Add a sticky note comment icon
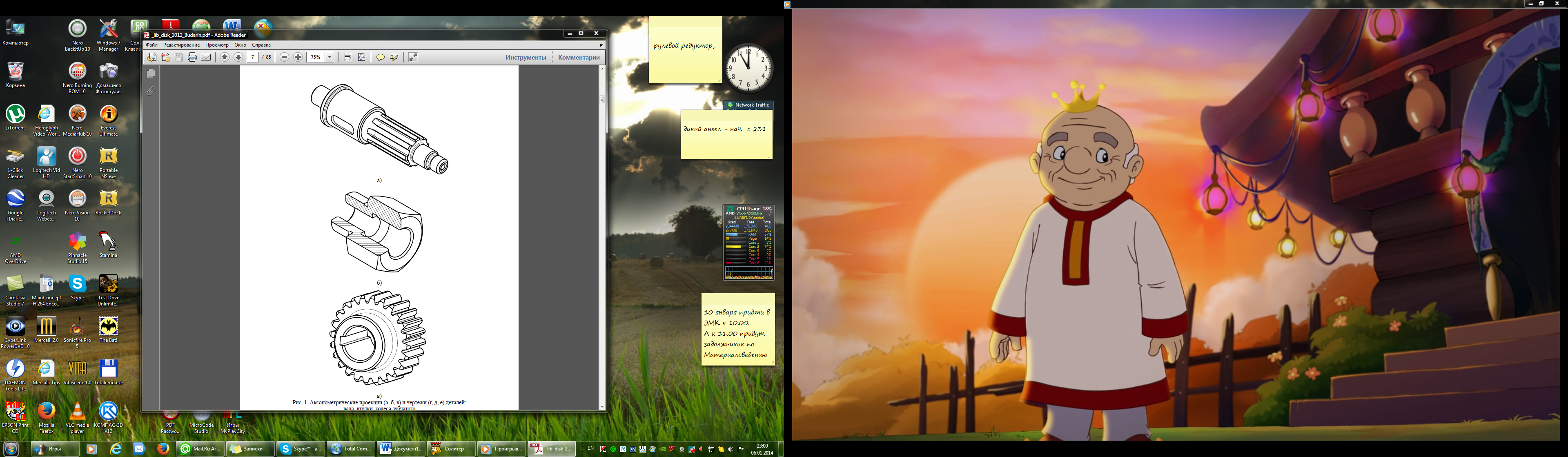The image size is (1568, 457). pyautogui.click(x=381, y=57)
